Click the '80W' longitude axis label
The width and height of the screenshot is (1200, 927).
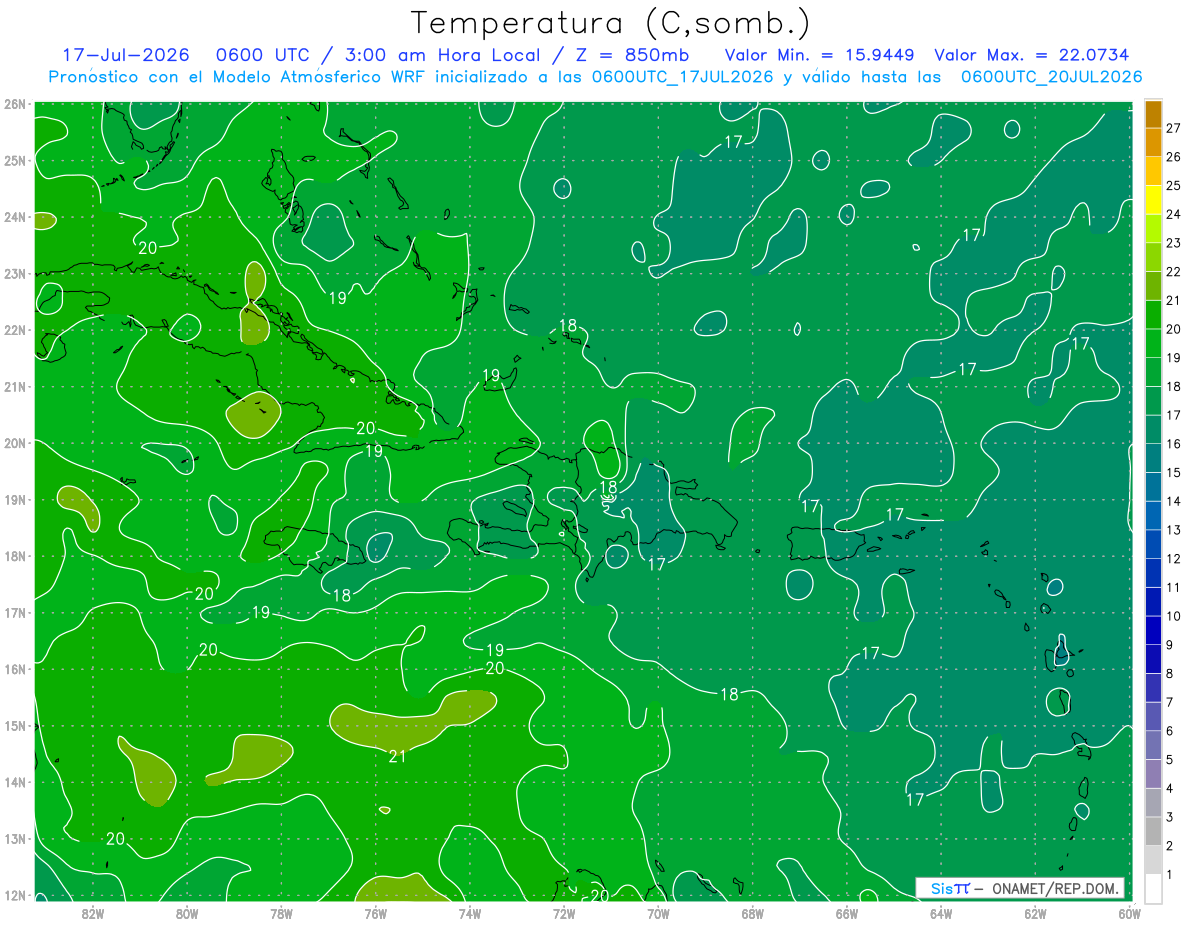click(x=187, y=913)
